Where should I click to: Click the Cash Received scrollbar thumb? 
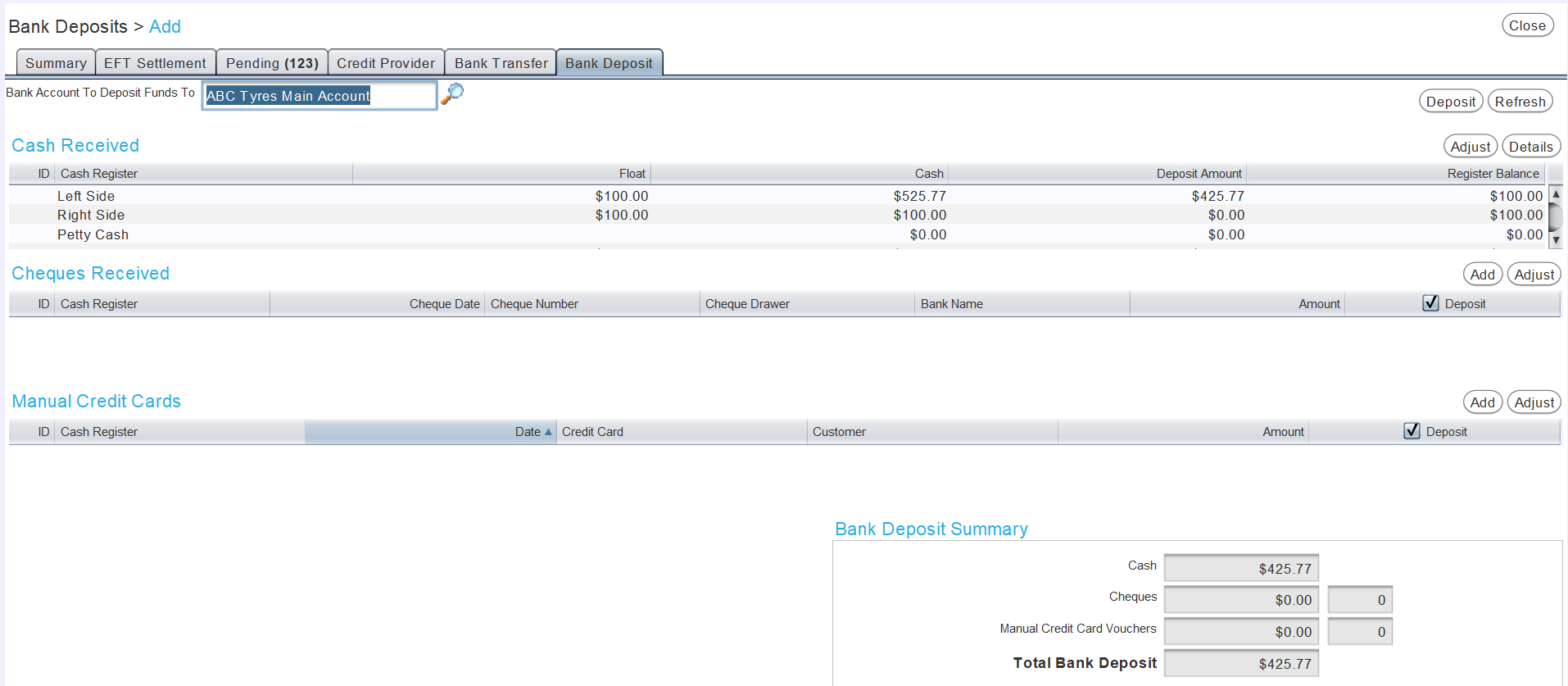pyautogui.click(x=1556, y=217)
